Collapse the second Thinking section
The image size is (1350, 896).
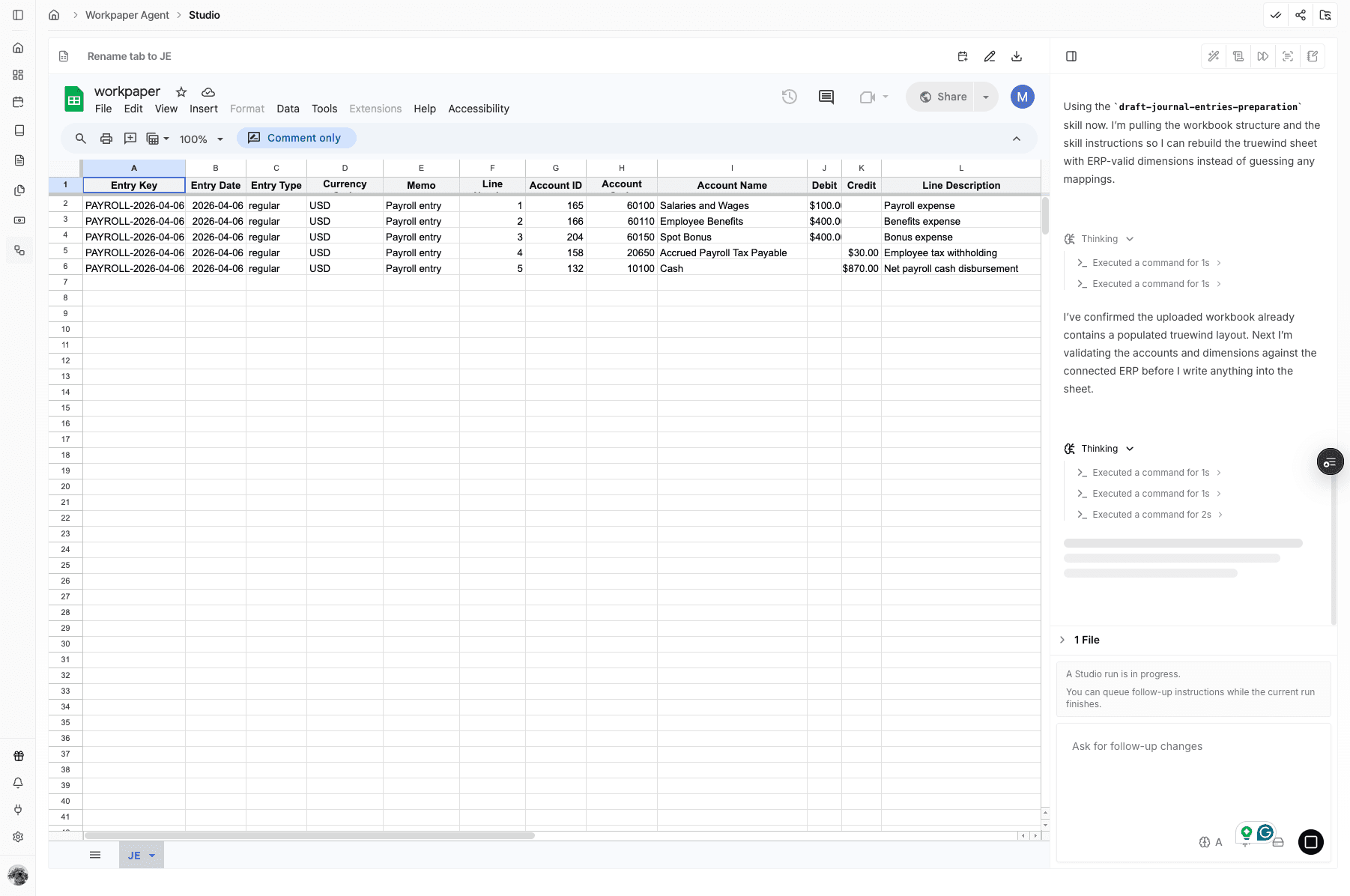pyautogui.click(x=1099, y=449)
